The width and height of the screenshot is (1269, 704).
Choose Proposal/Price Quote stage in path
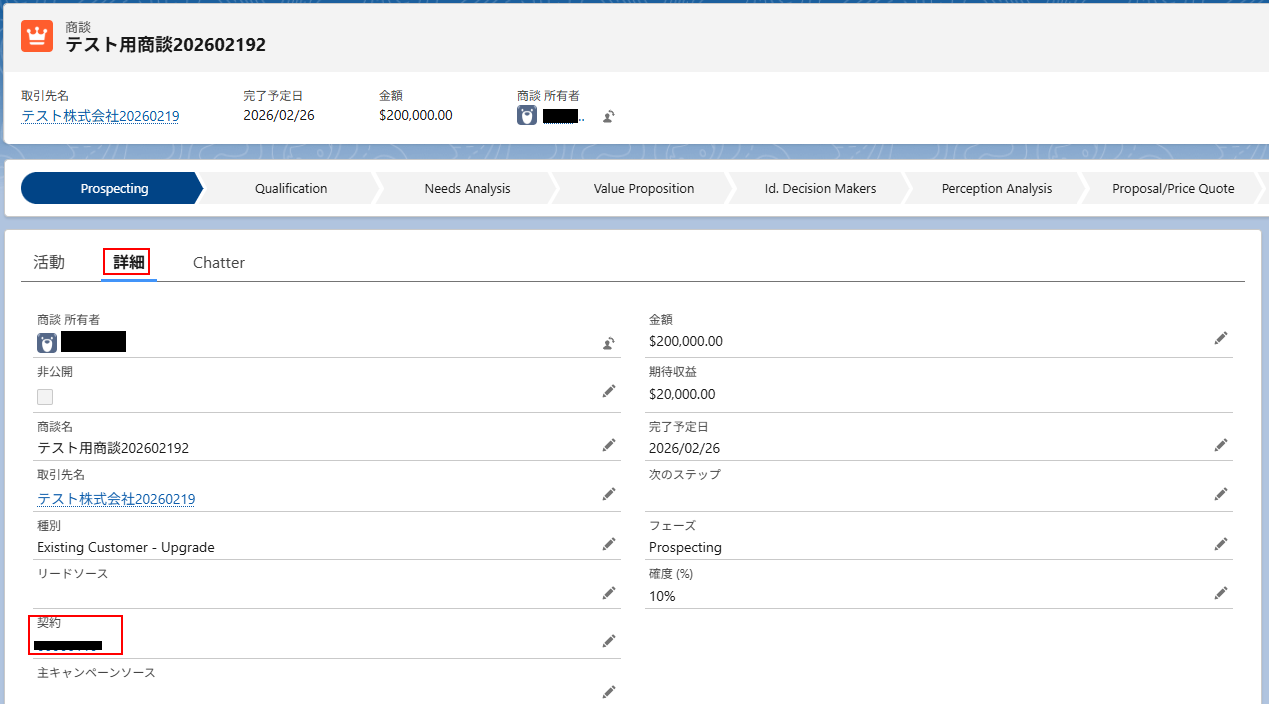coord(1172,188)
